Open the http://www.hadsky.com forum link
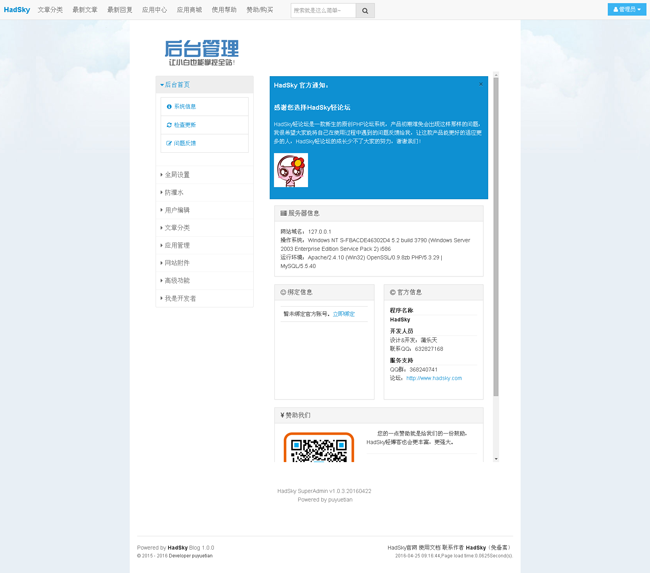The image size is (650, 573). [434, 378]
